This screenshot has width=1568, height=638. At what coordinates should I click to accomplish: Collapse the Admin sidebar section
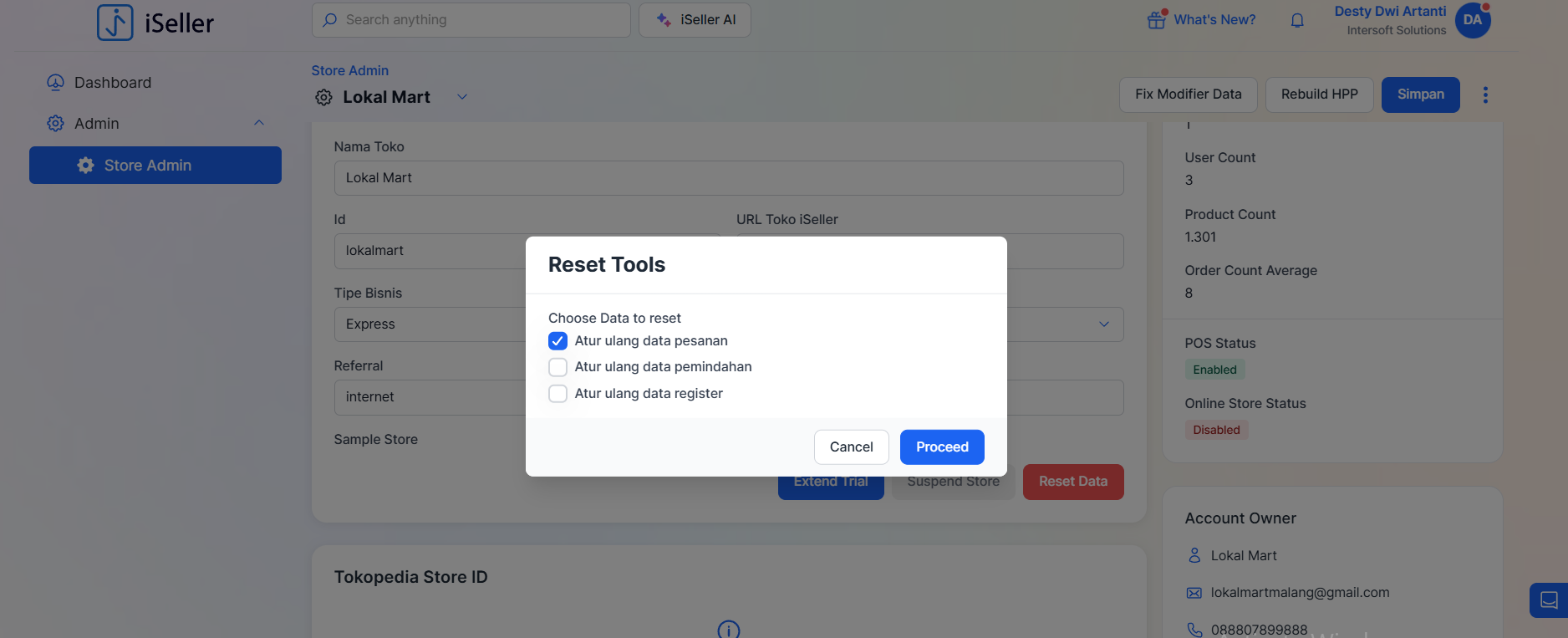(259, 124)
